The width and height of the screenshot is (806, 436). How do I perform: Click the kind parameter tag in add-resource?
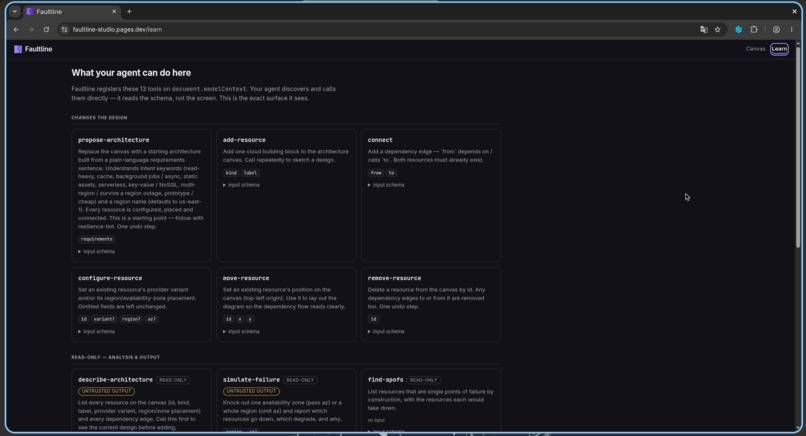click(231, 173)
